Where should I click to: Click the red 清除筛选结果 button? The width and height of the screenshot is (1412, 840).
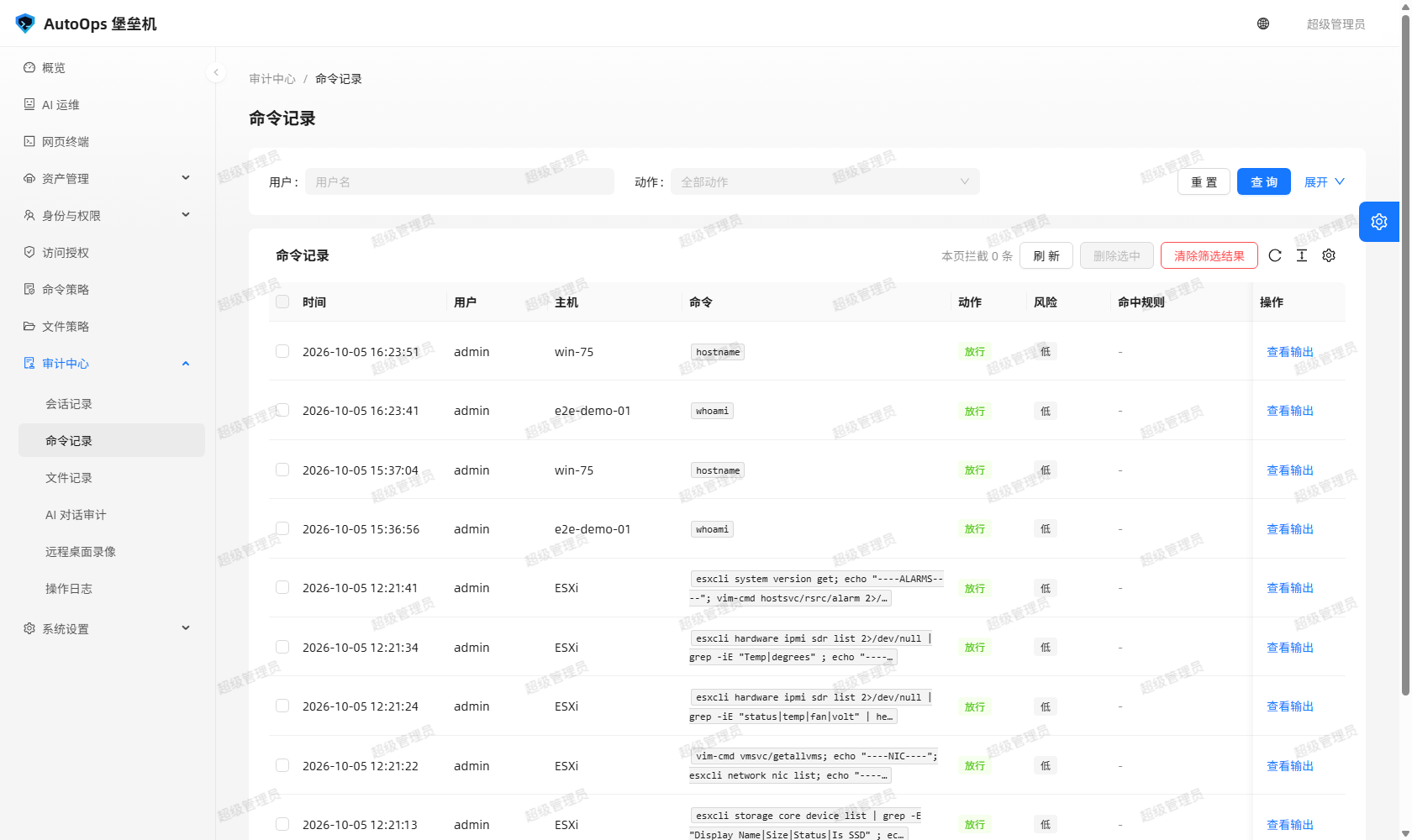(x=1209, y=255)
